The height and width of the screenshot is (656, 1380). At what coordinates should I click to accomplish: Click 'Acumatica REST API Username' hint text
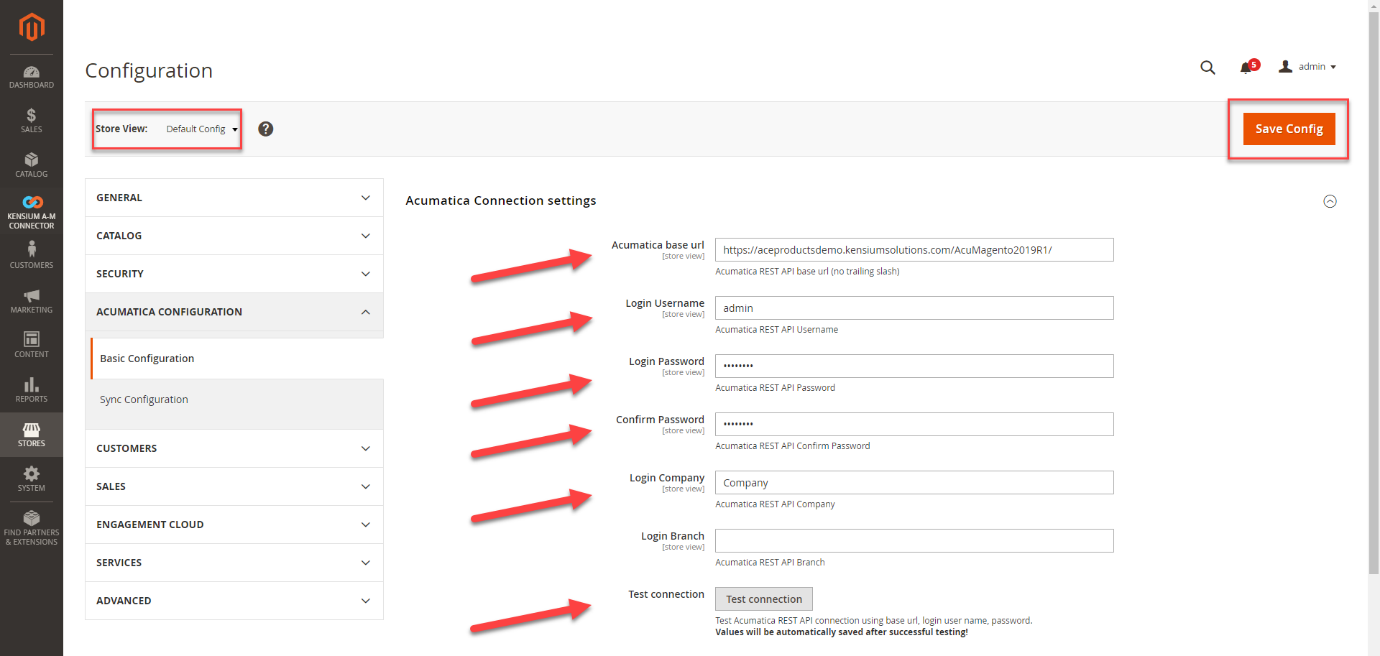777,330
